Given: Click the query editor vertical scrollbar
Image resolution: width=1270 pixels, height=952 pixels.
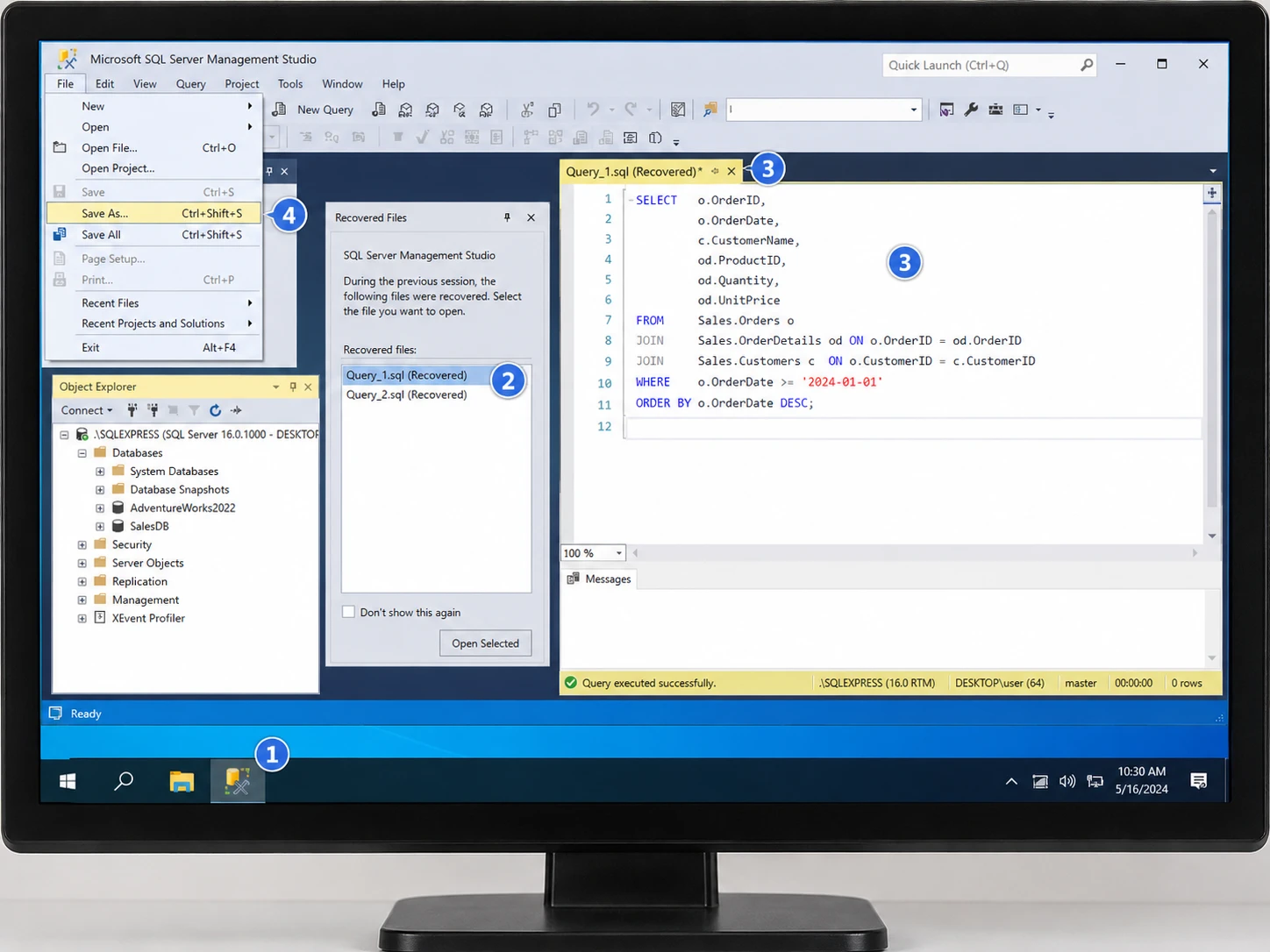Looking at the screenshot, I should (1212, 359).
